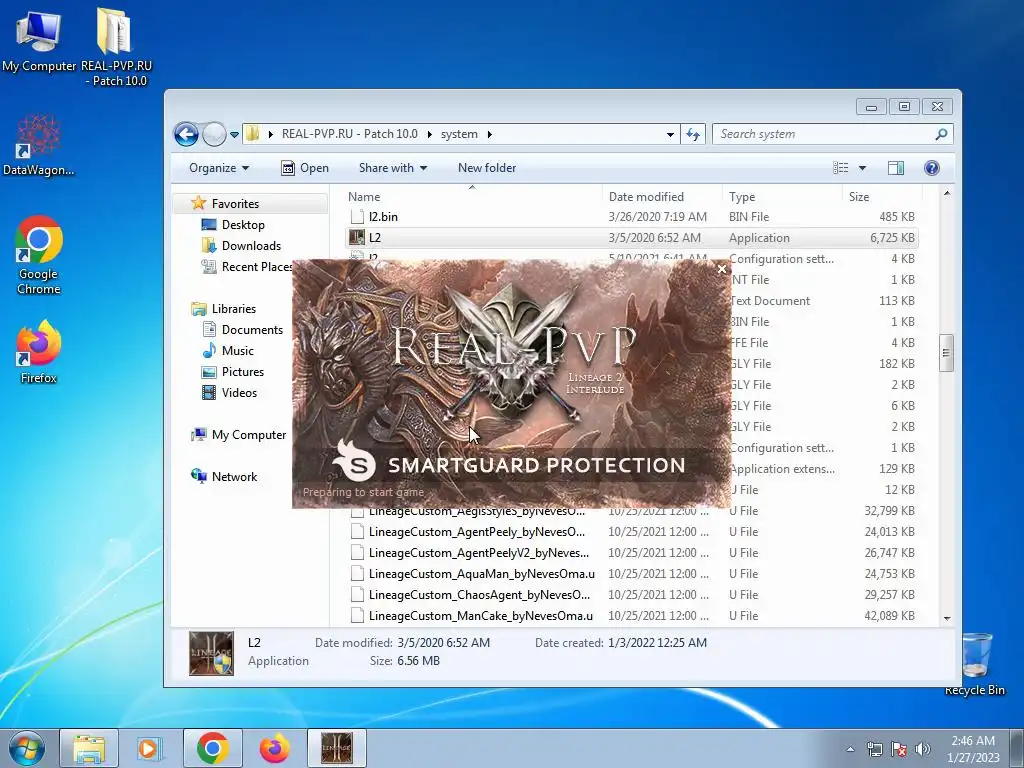Open Music library
This screenshot has height=768, width=1024.
pos(227,351)
